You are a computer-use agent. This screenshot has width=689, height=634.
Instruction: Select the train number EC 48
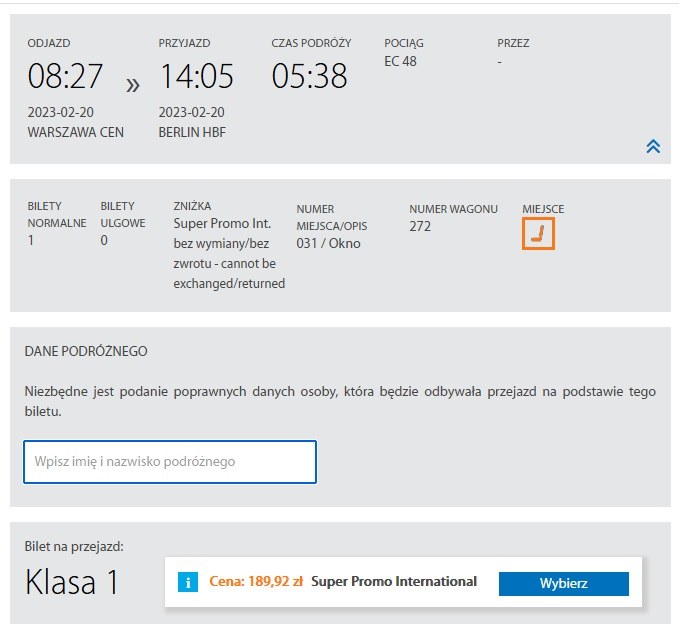click(403, 61)
